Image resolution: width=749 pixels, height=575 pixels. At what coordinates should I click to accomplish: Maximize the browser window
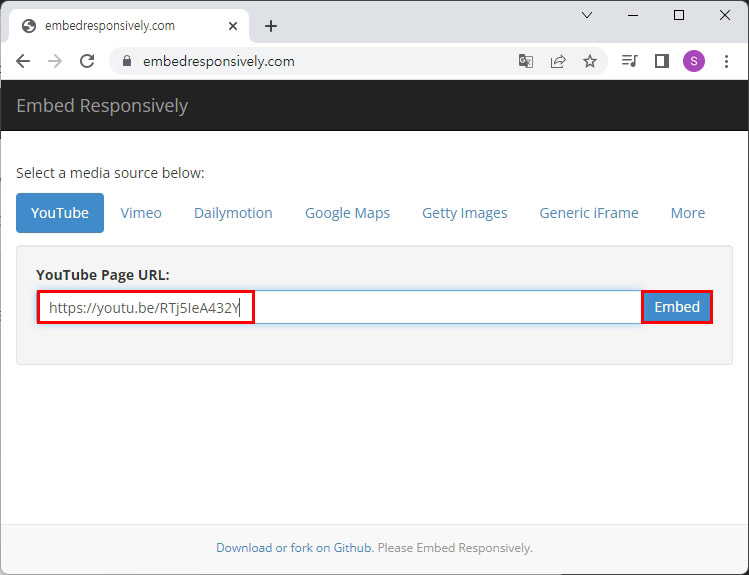tap(679, 15)
